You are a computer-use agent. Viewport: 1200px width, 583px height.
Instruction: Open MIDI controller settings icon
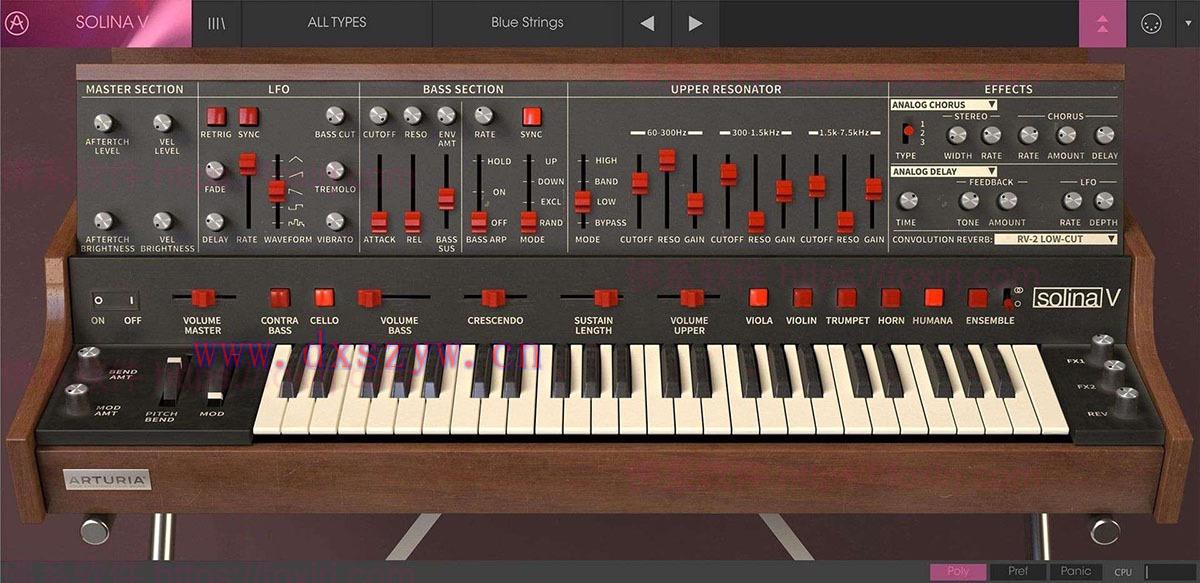click(x=1152, y=22)
